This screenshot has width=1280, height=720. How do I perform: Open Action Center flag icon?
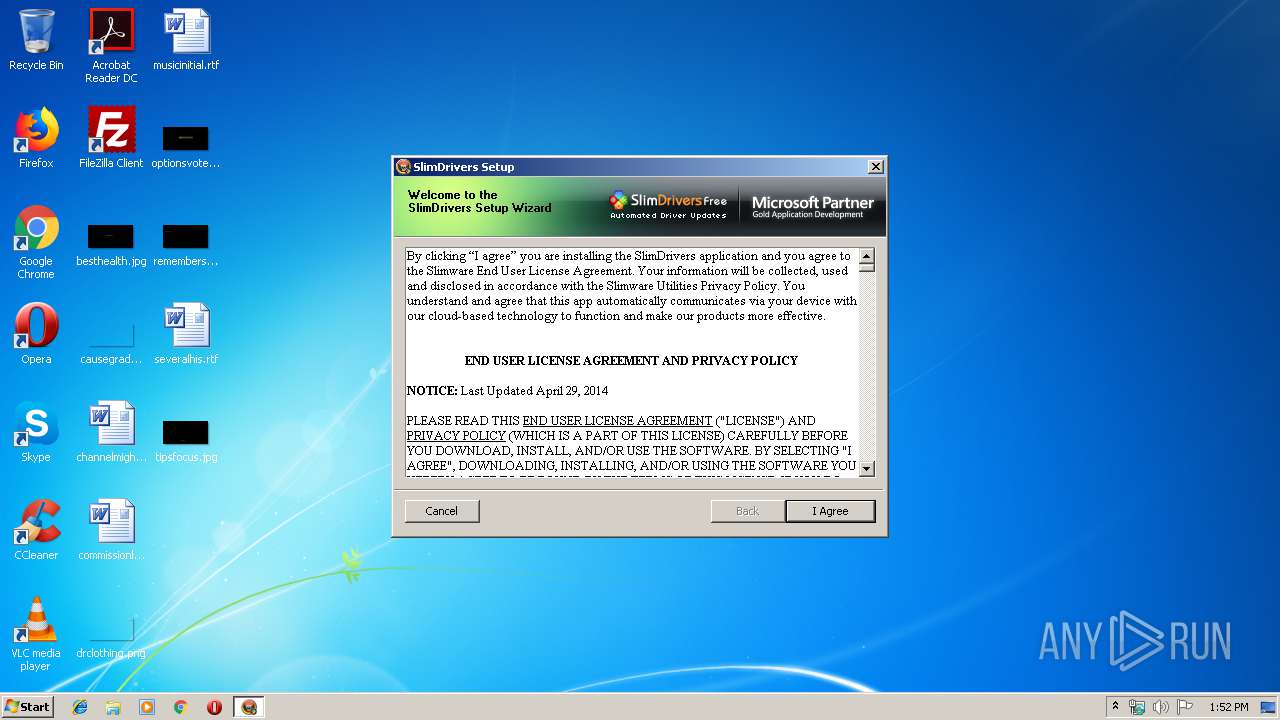coord(1185,707)
